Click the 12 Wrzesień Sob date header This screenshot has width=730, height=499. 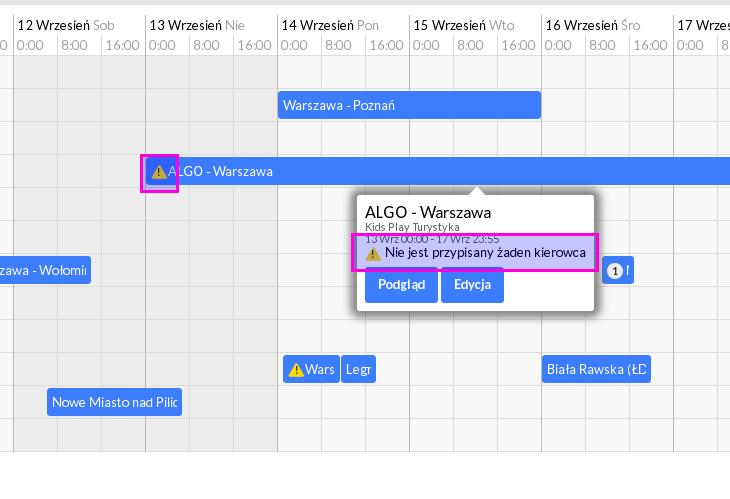pyautogui.click(x=66, y=25)
